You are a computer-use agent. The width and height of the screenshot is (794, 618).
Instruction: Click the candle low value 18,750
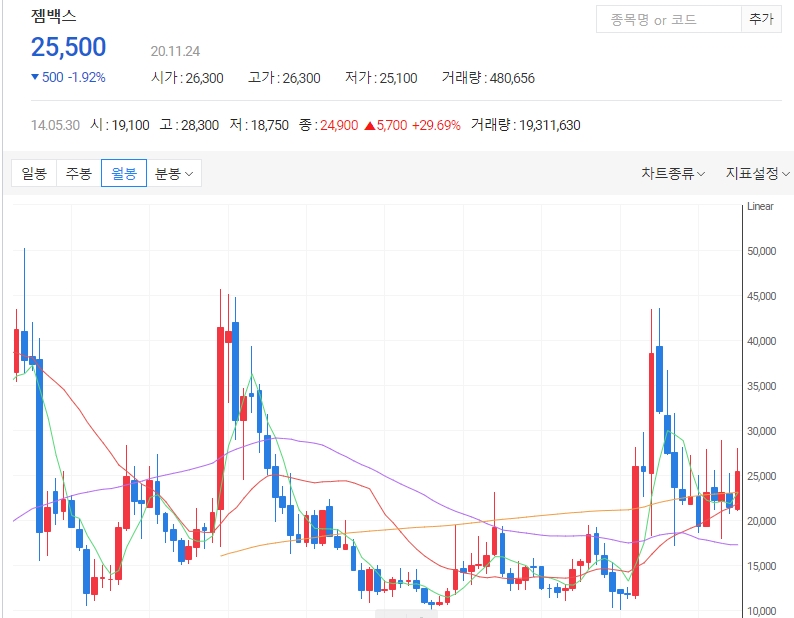pos(270,125)
